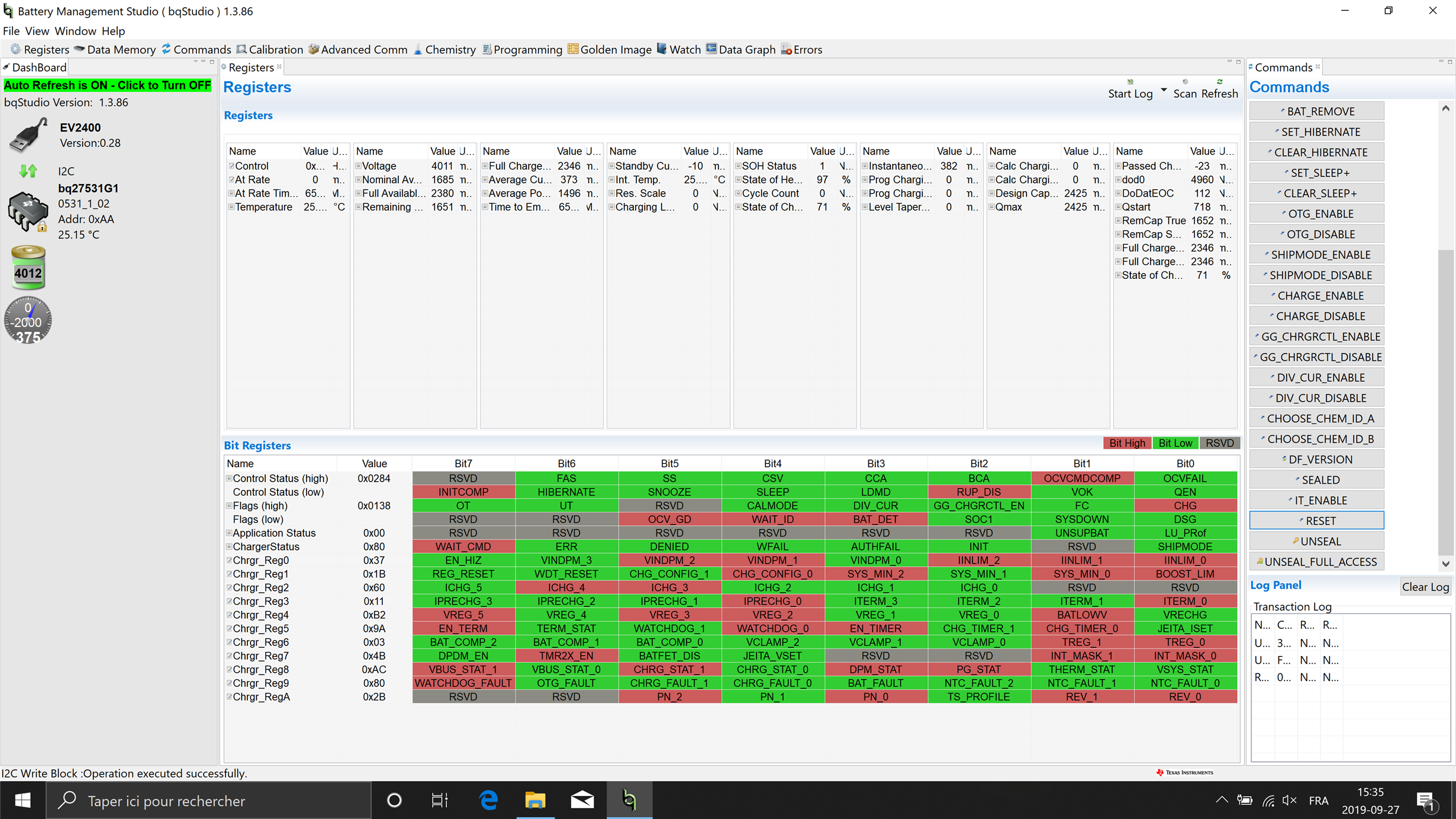1456x819 pixels.
Task: Click the Bit High legend swatch
Action: (1127, 443)
